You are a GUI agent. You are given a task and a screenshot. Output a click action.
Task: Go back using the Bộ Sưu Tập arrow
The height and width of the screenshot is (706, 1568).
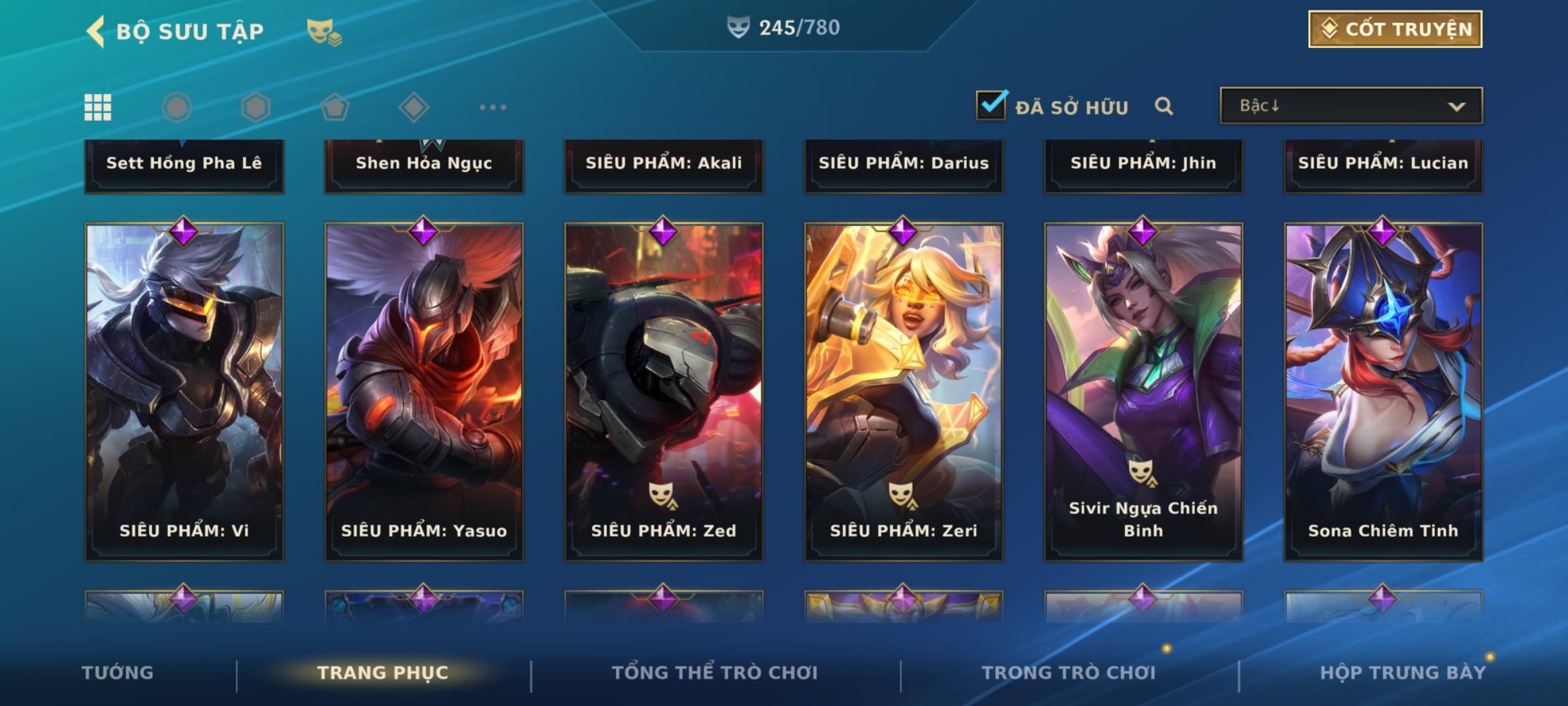point(95,31)
